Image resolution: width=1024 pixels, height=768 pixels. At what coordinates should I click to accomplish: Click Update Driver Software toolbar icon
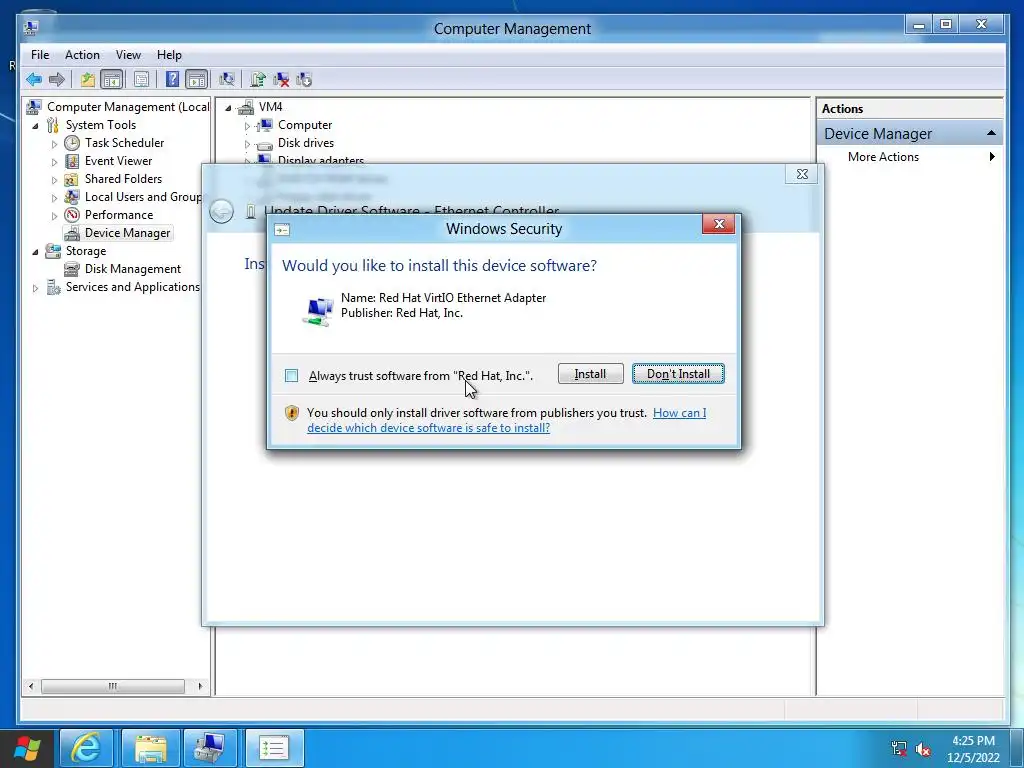(258, 80)
